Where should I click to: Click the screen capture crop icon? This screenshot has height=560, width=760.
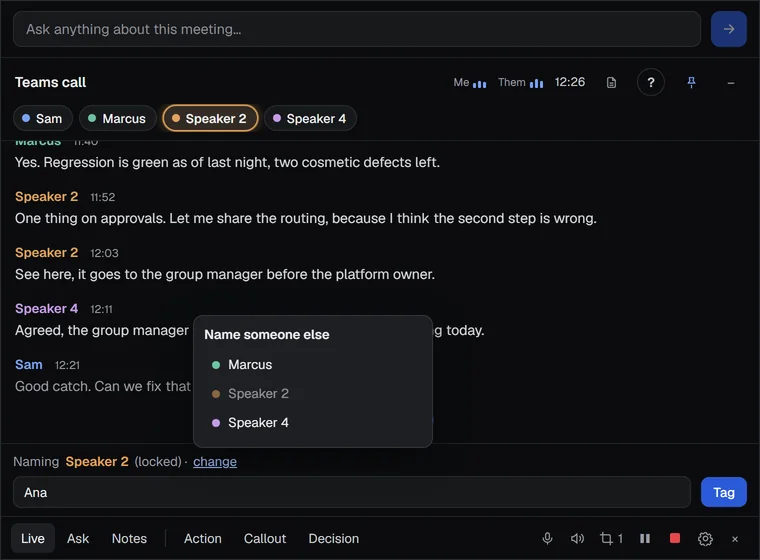611,539
